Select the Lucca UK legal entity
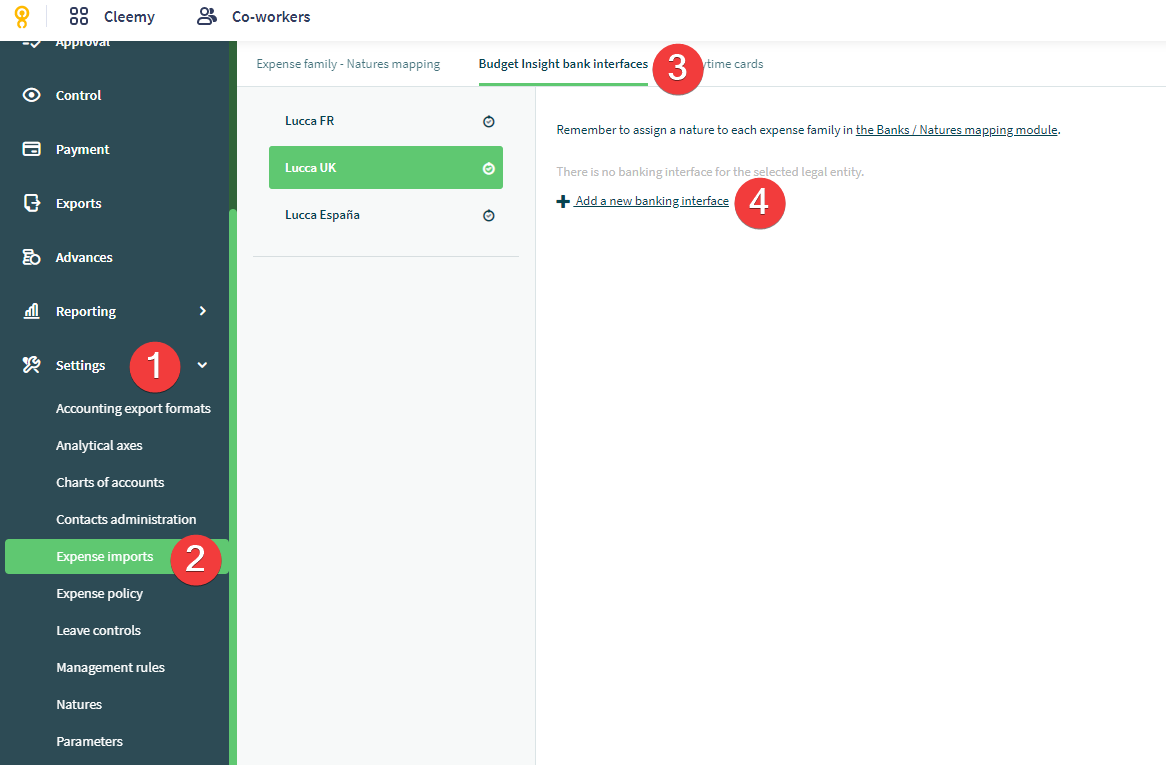The width and height of the screenshot is (1166, 765). pyautogui.click(x=386, y=167)
